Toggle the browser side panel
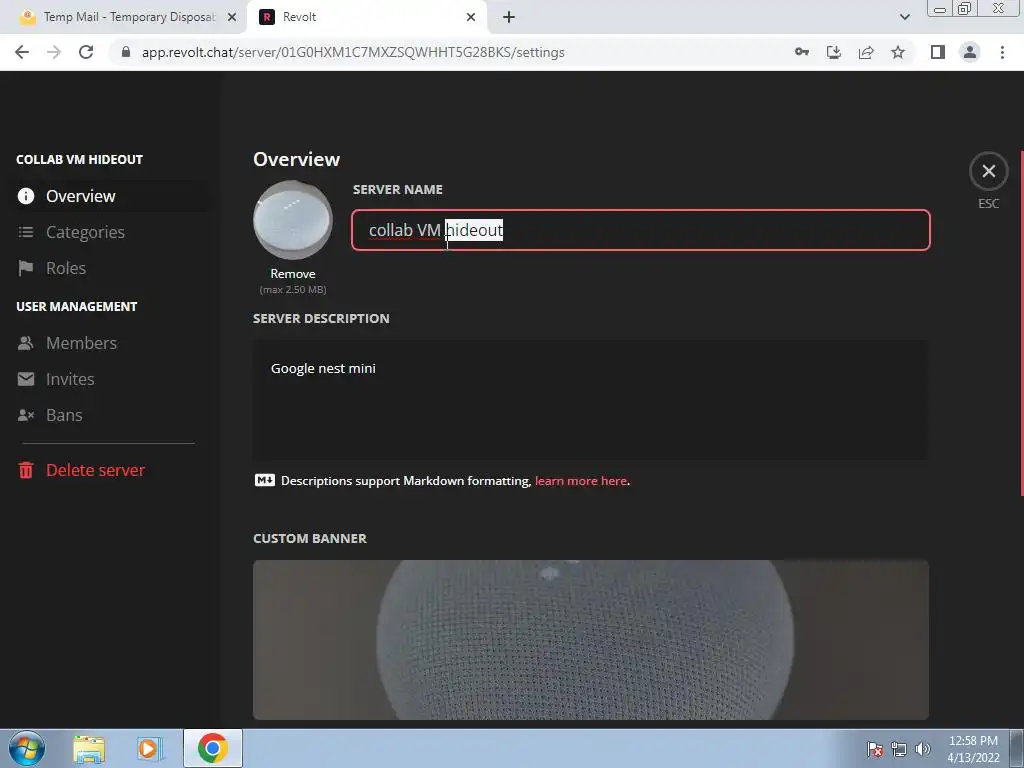Viewport: 1024px width, 768px height. click(938, 52)
